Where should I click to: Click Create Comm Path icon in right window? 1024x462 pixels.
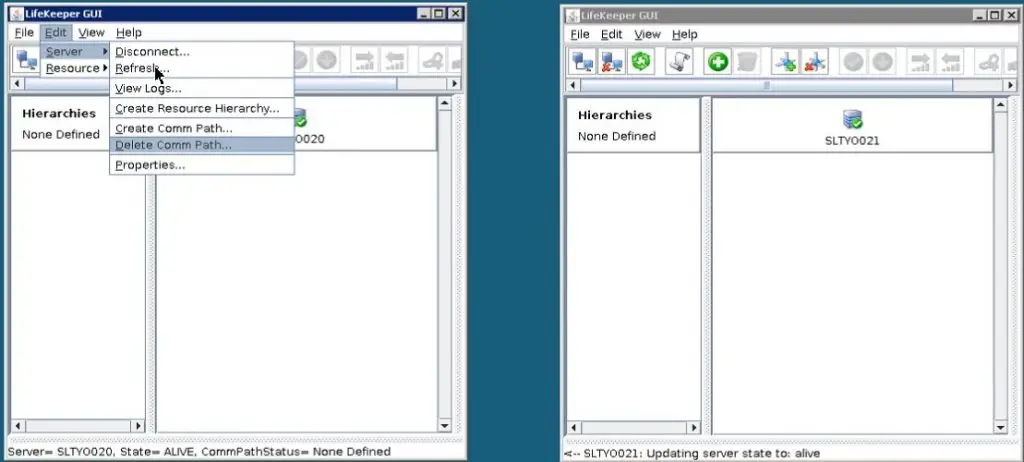pos(785,63)
